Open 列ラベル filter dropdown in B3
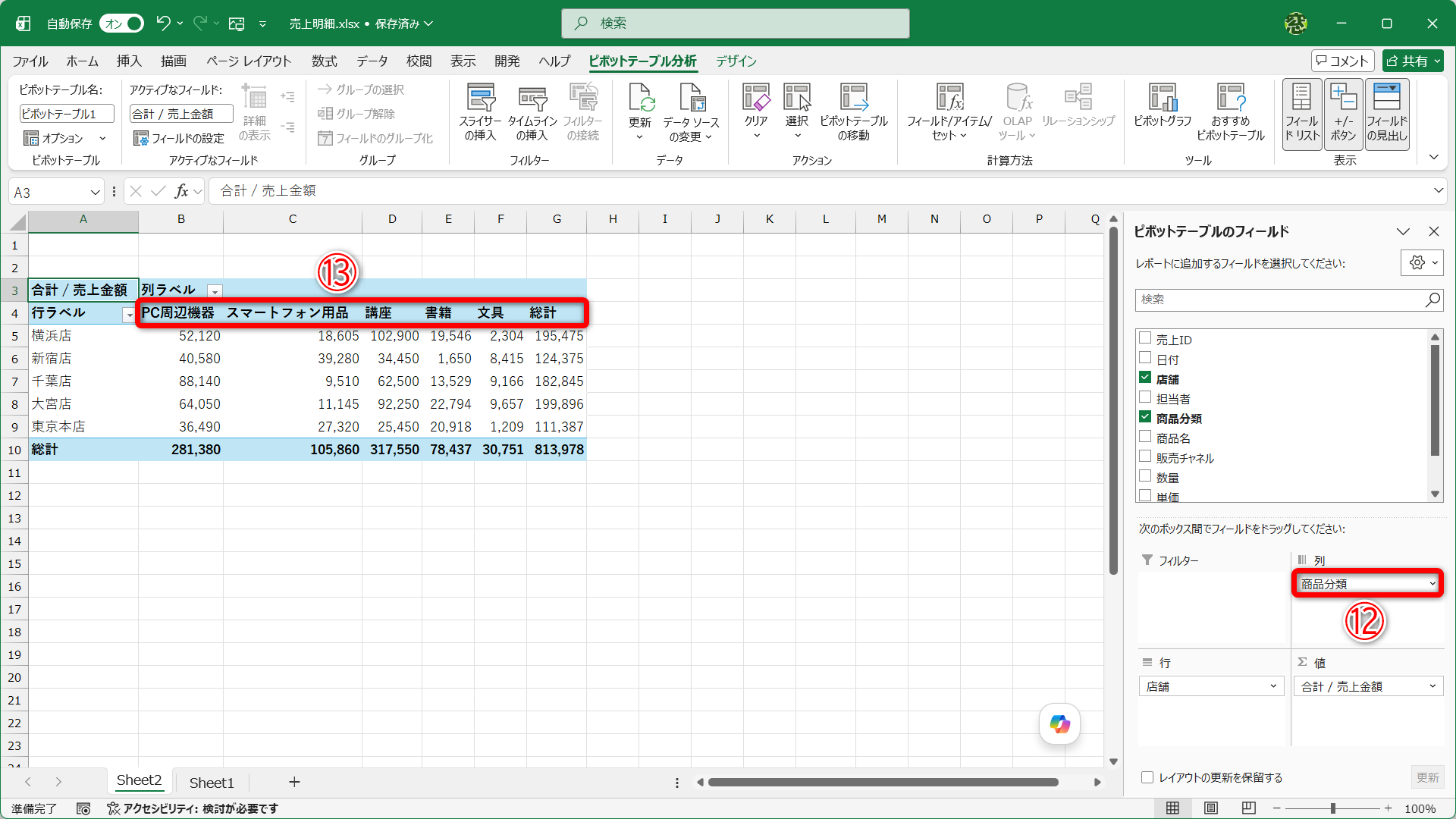The height and width of the screenshot is (819, 1456). (x=215, y=291)
